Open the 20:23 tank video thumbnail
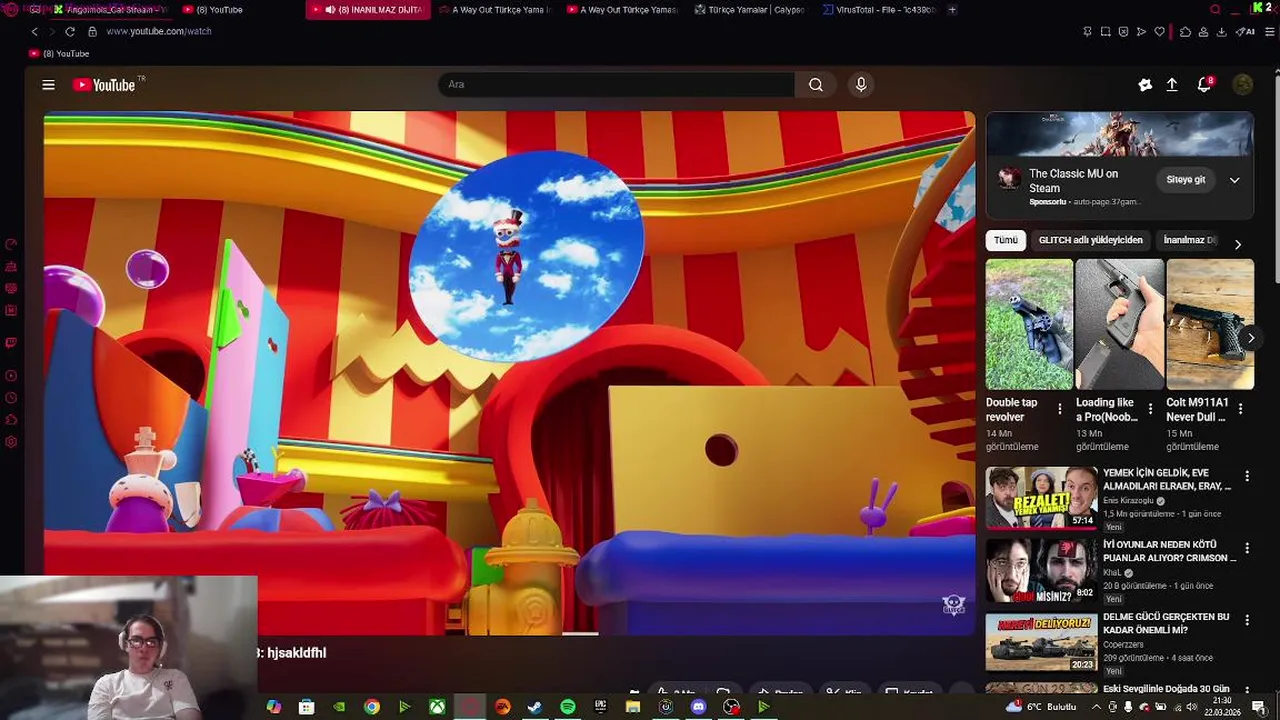Viewport: 1280px width, 720px height. (1041, 641)
